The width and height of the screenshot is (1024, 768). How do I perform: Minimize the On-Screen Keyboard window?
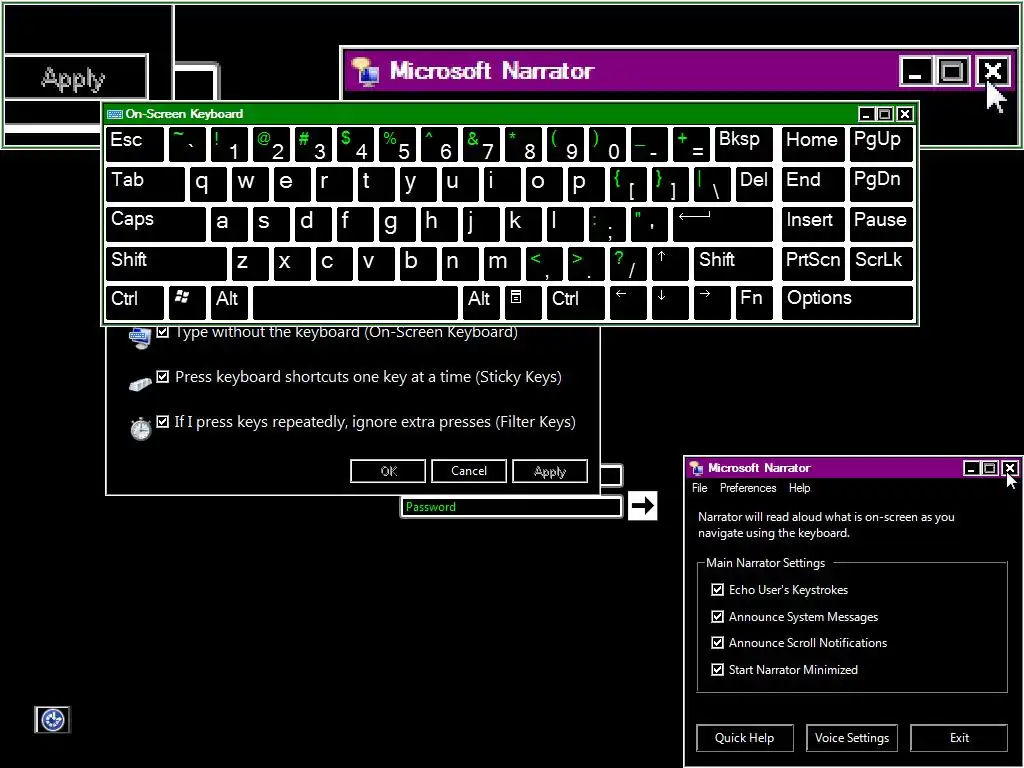pyautogui.click(x=866, y=114)
